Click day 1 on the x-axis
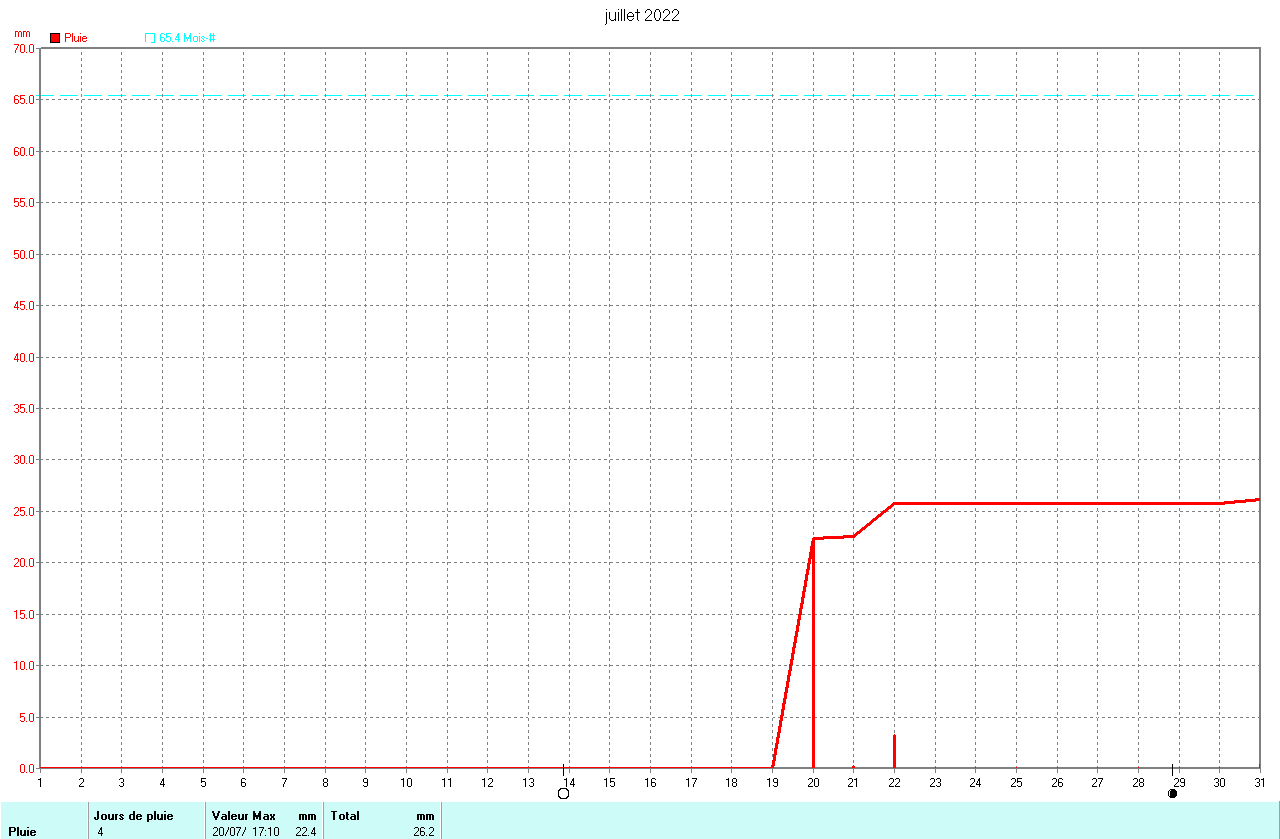 click(x=40, y=782)
